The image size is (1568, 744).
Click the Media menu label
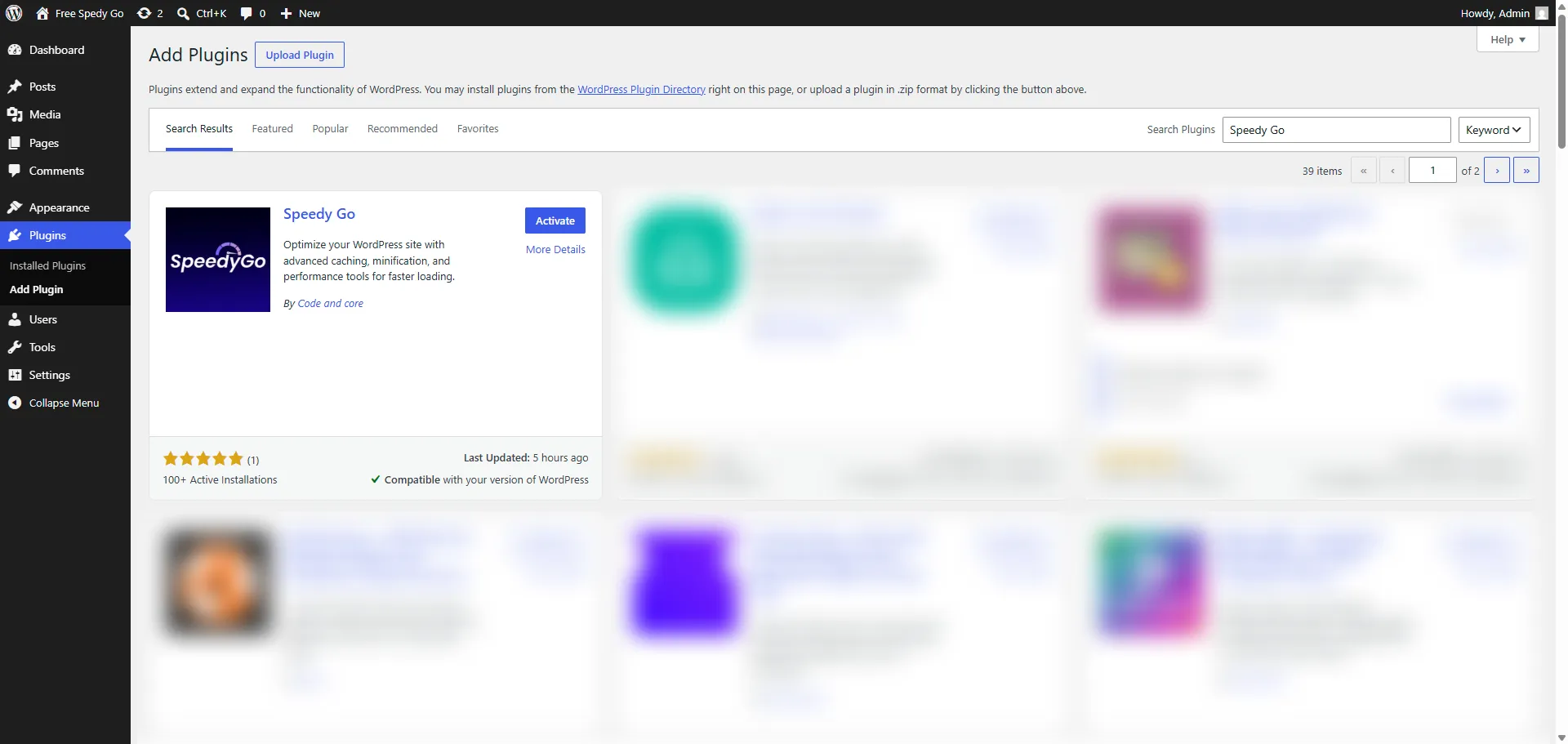tap(45, 114)
